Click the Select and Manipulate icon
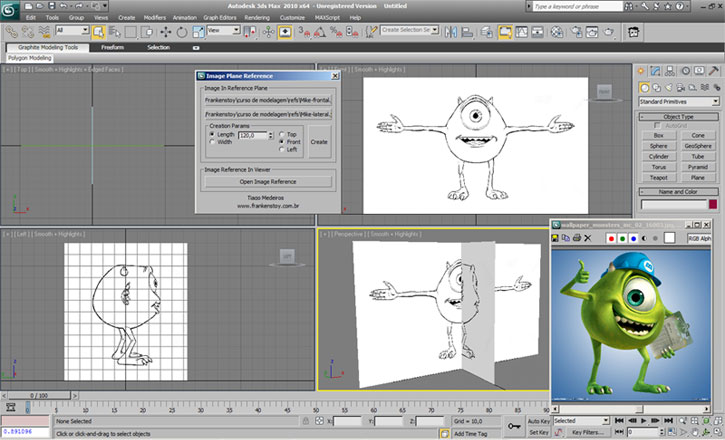The image size is (725, 440). click(x=268, y=32)
